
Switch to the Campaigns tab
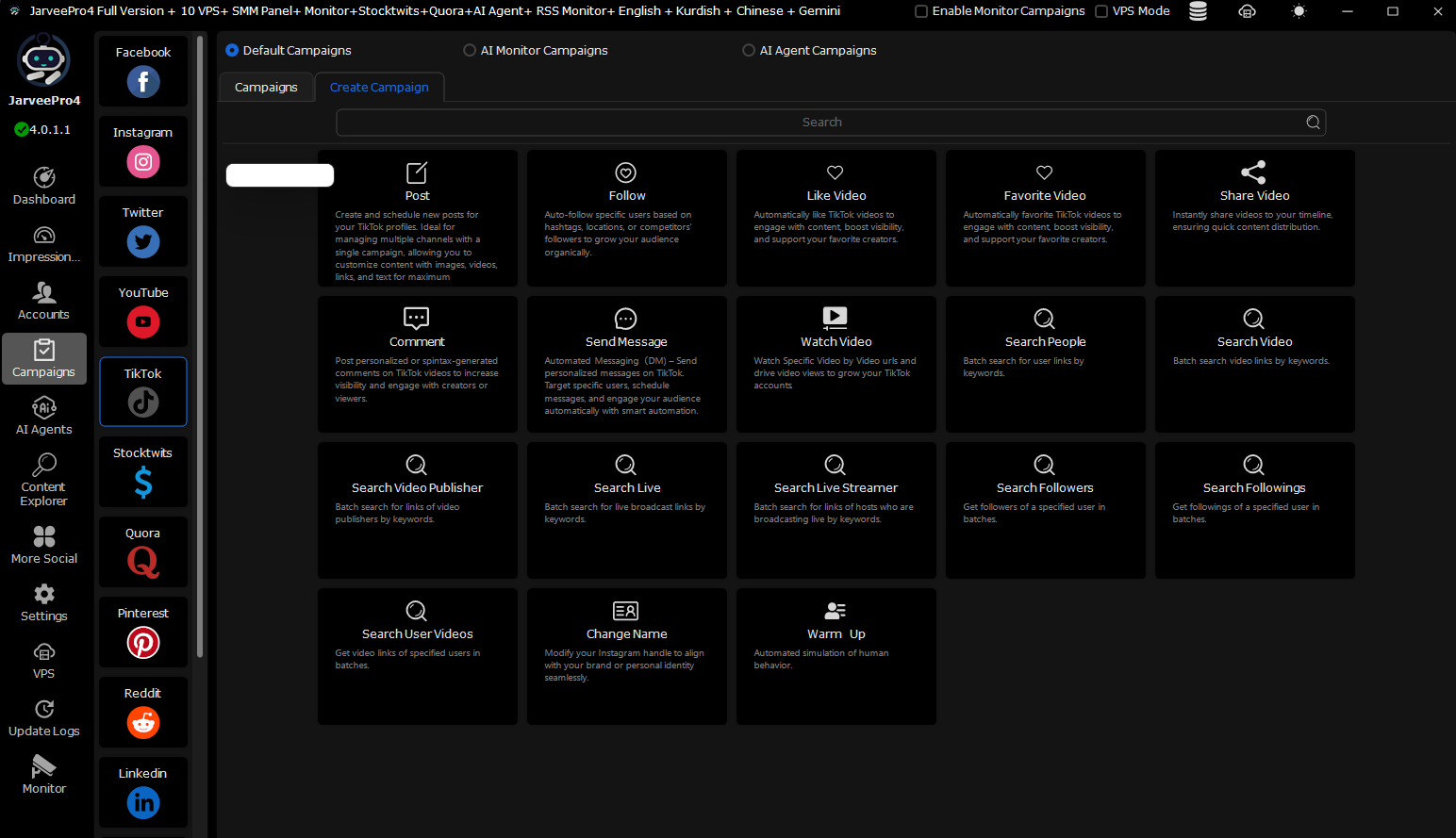(266, 88)
